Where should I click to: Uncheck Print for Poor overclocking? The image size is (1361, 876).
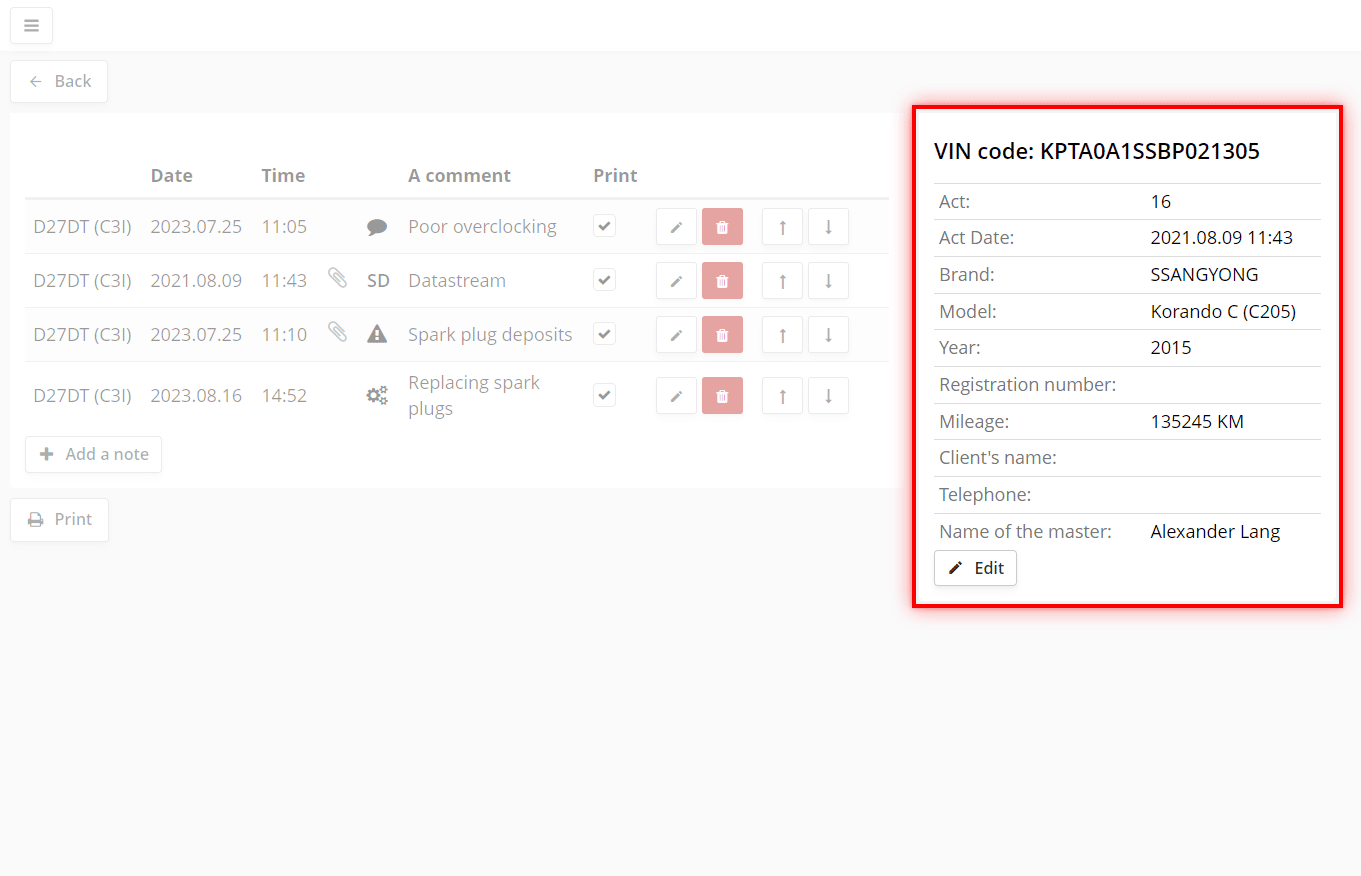[604, 226]
